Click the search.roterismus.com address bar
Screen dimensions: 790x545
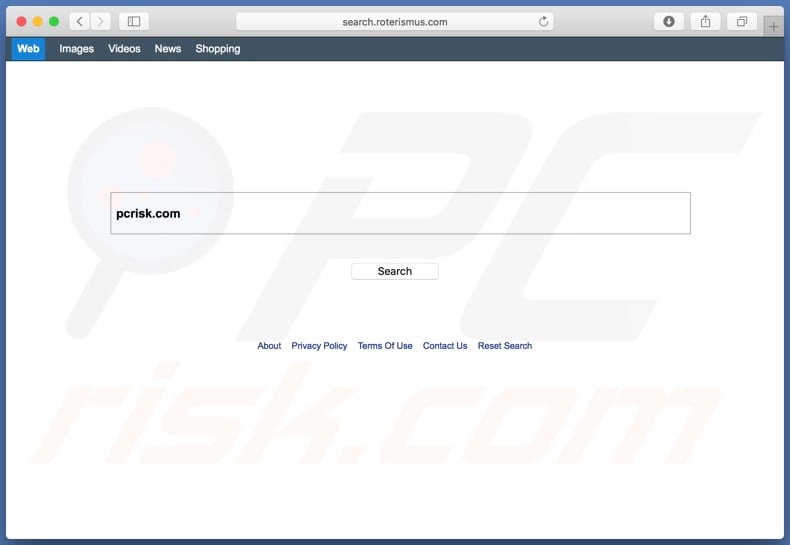[394, 22]
